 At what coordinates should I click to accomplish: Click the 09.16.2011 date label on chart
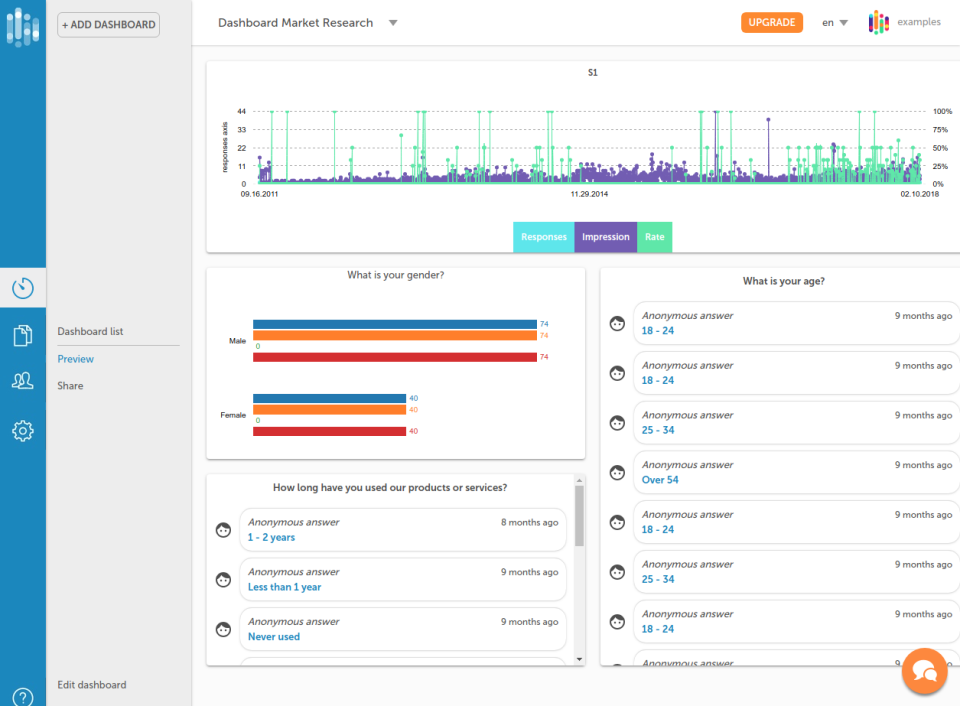coord(260,194)
